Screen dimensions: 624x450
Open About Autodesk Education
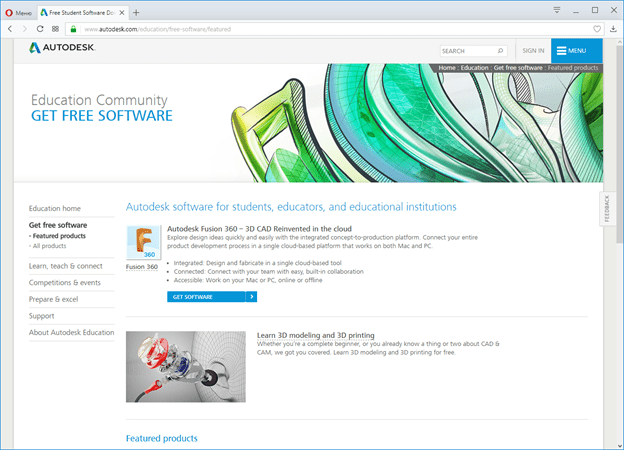click(71, 333)
